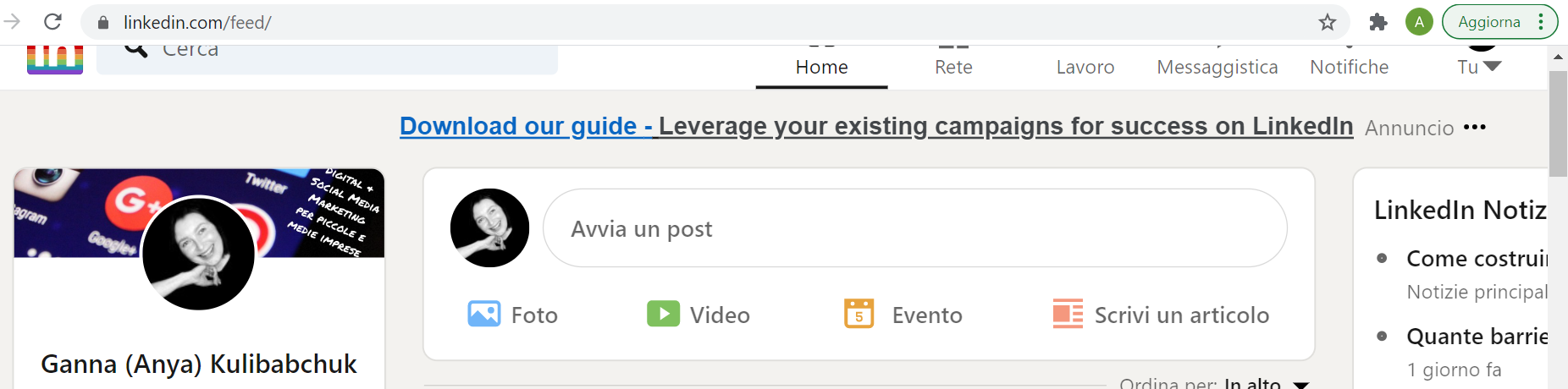Click the LinkedIn rainbow logo
The width and height of the screenshot is (1568, 389).
pyautogui.click(x=55, y=60)
